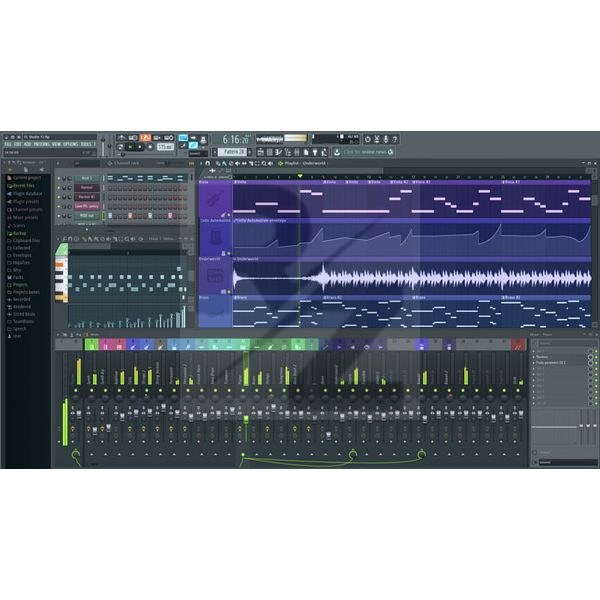600x600 pixels.
Task: Open the playlist view icon in the toolbar
Action: (x=260, y=152)
